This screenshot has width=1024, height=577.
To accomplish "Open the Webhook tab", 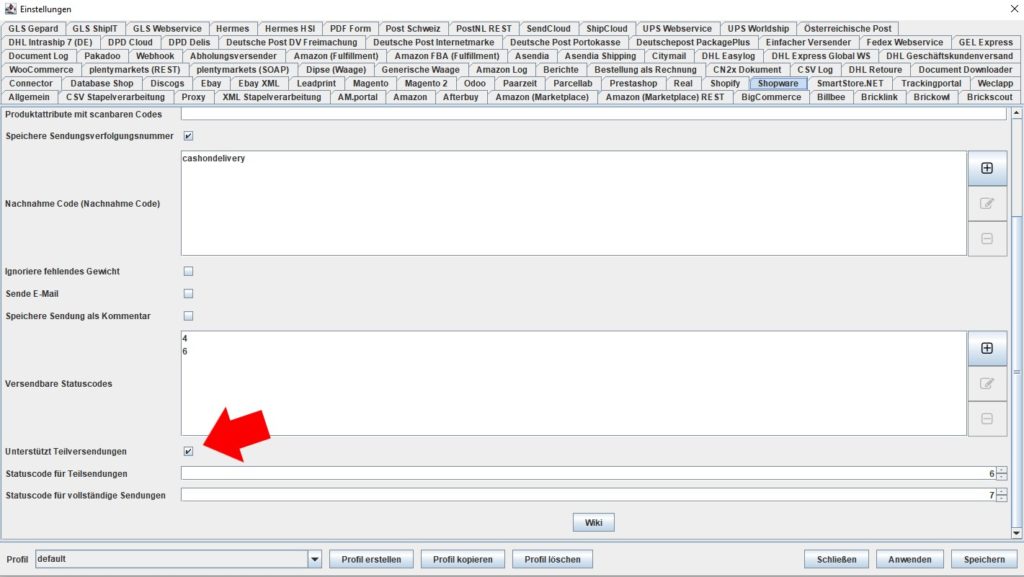I will (x=155, y=56).
